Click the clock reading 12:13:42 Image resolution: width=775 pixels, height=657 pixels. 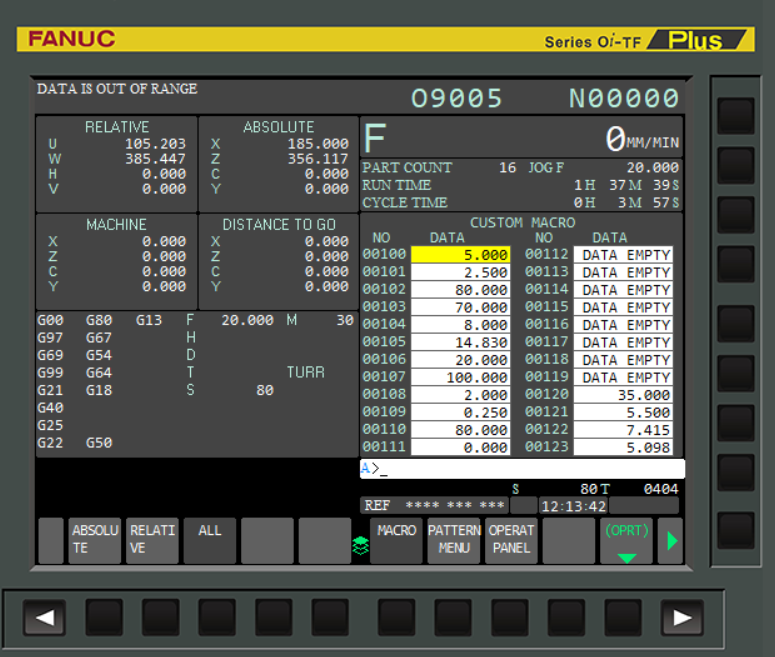573,506
